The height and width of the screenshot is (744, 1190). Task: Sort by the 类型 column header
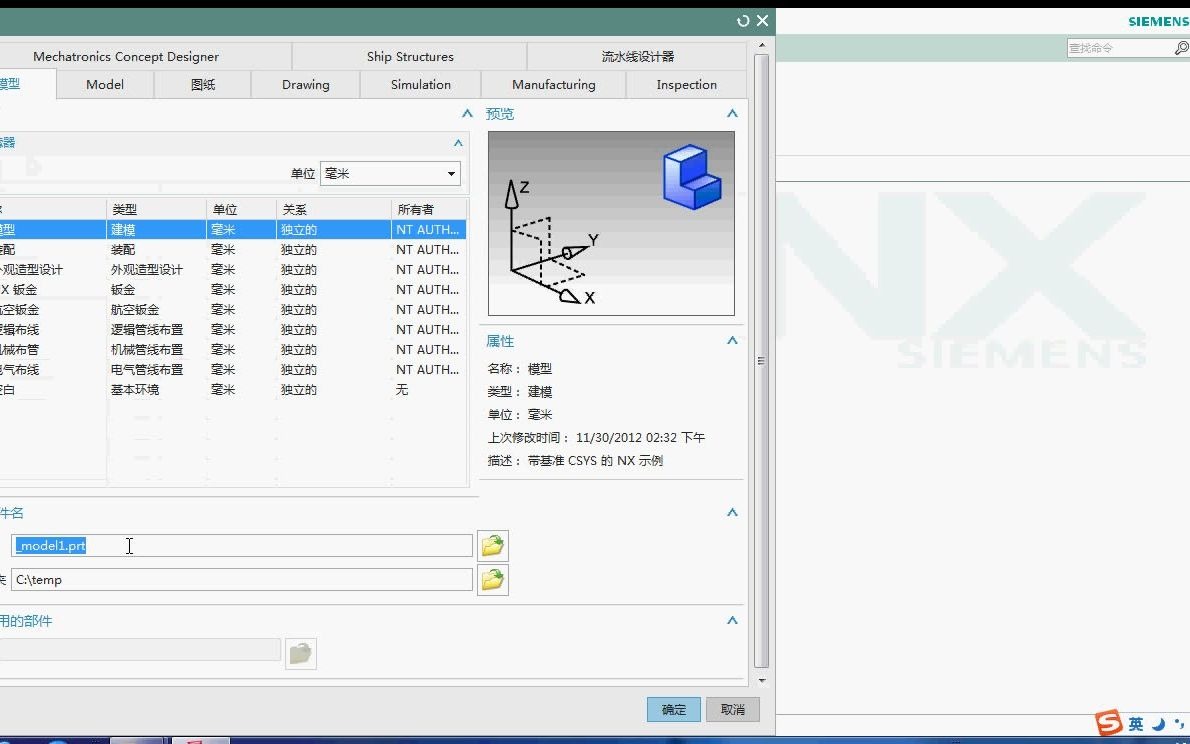156,210
